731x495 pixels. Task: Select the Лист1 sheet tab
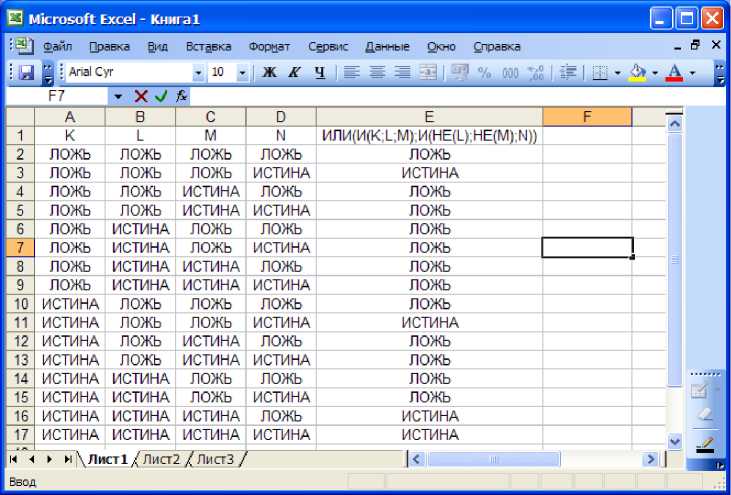pyautogui.click(x=107, y=460)
